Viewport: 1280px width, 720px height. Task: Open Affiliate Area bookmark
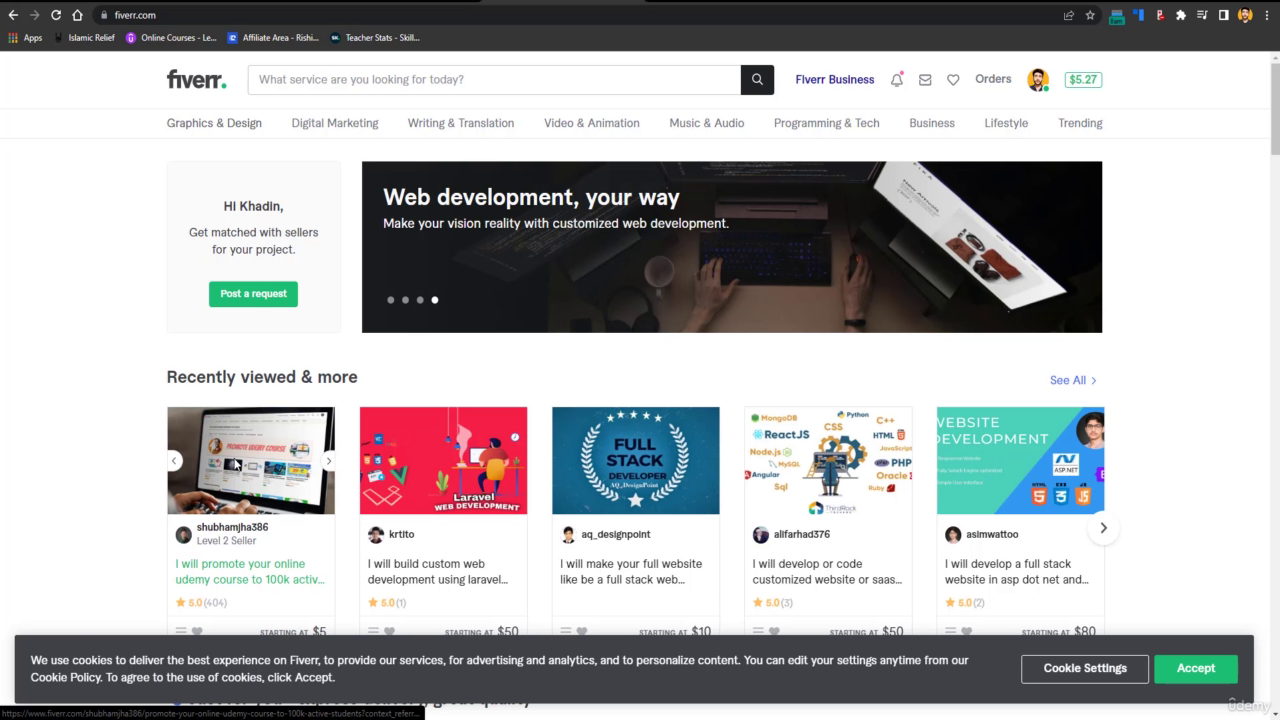273,38
